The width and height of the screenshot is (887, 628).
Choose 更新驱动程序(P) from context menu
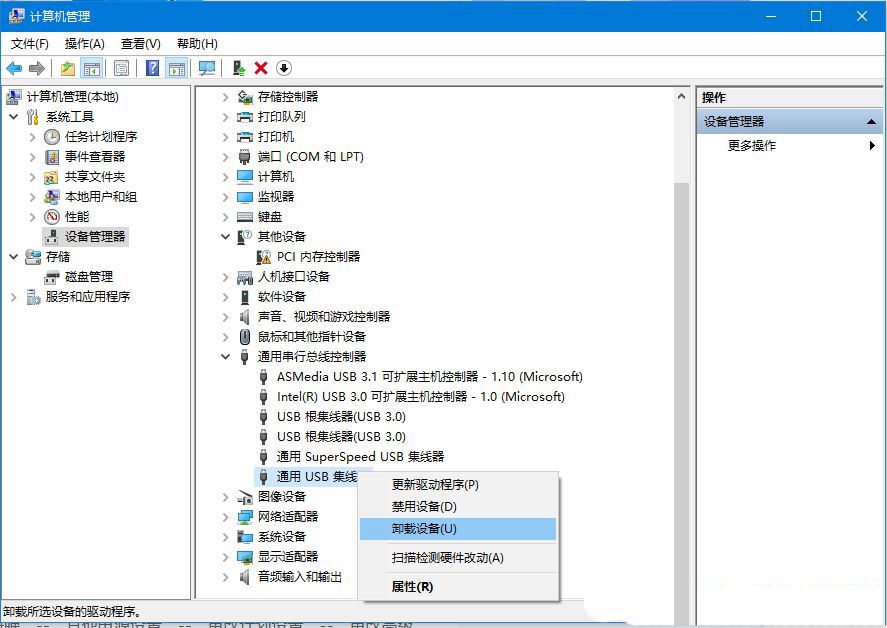(x=458, y=485)
